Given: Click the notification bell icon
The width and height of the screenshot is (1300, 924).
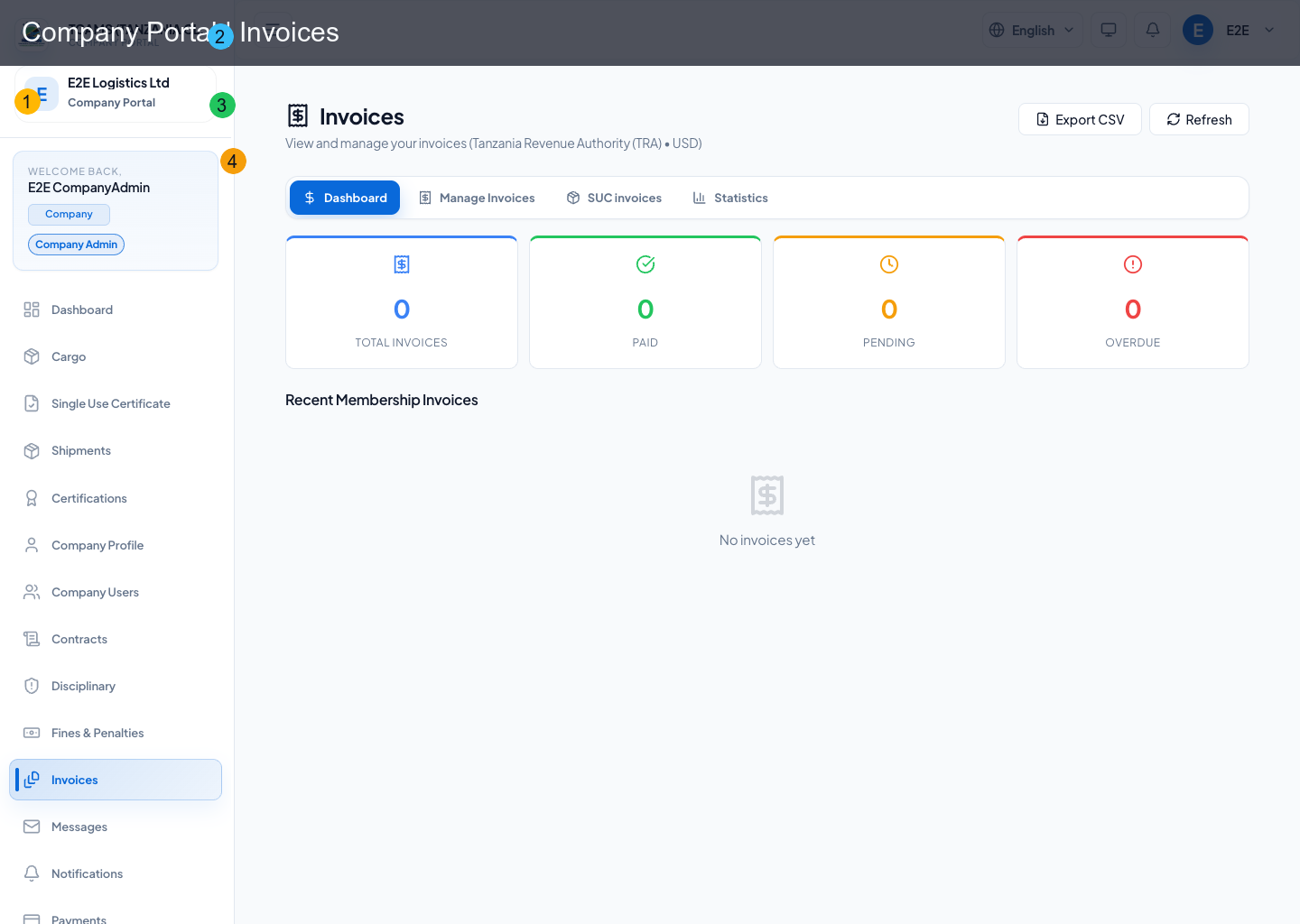Looking at the screenshot, I should 1153,30.
